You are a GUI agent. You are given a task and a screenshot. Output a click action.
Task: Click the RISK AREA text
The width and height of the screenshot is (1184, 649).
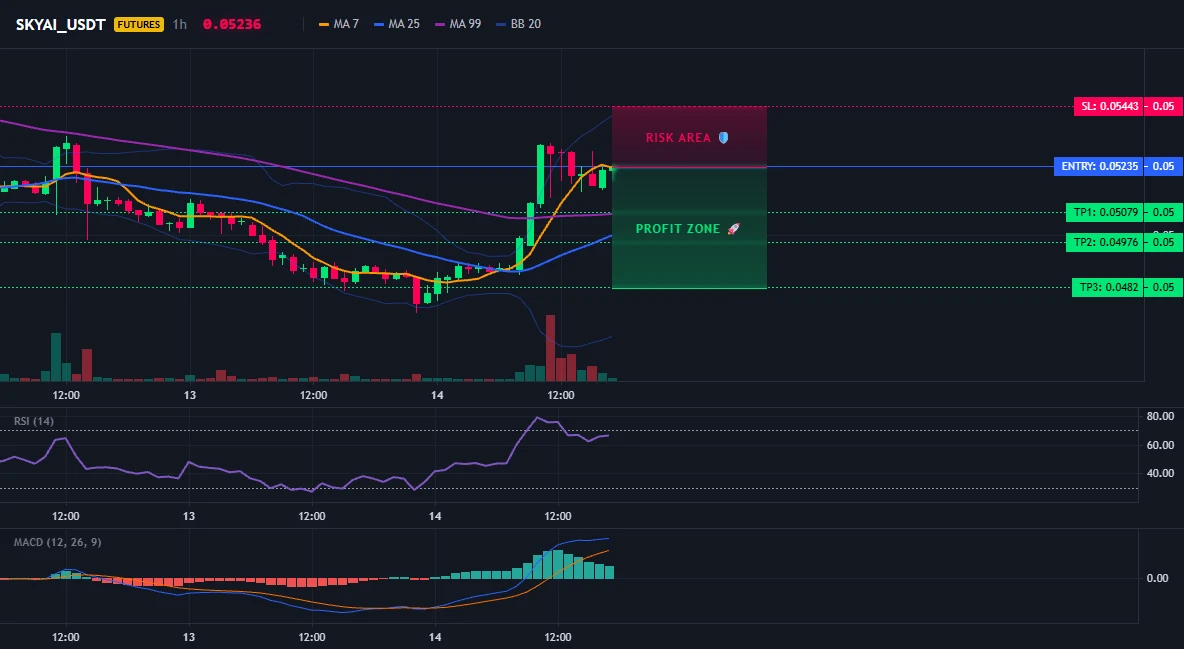[678, 138]
